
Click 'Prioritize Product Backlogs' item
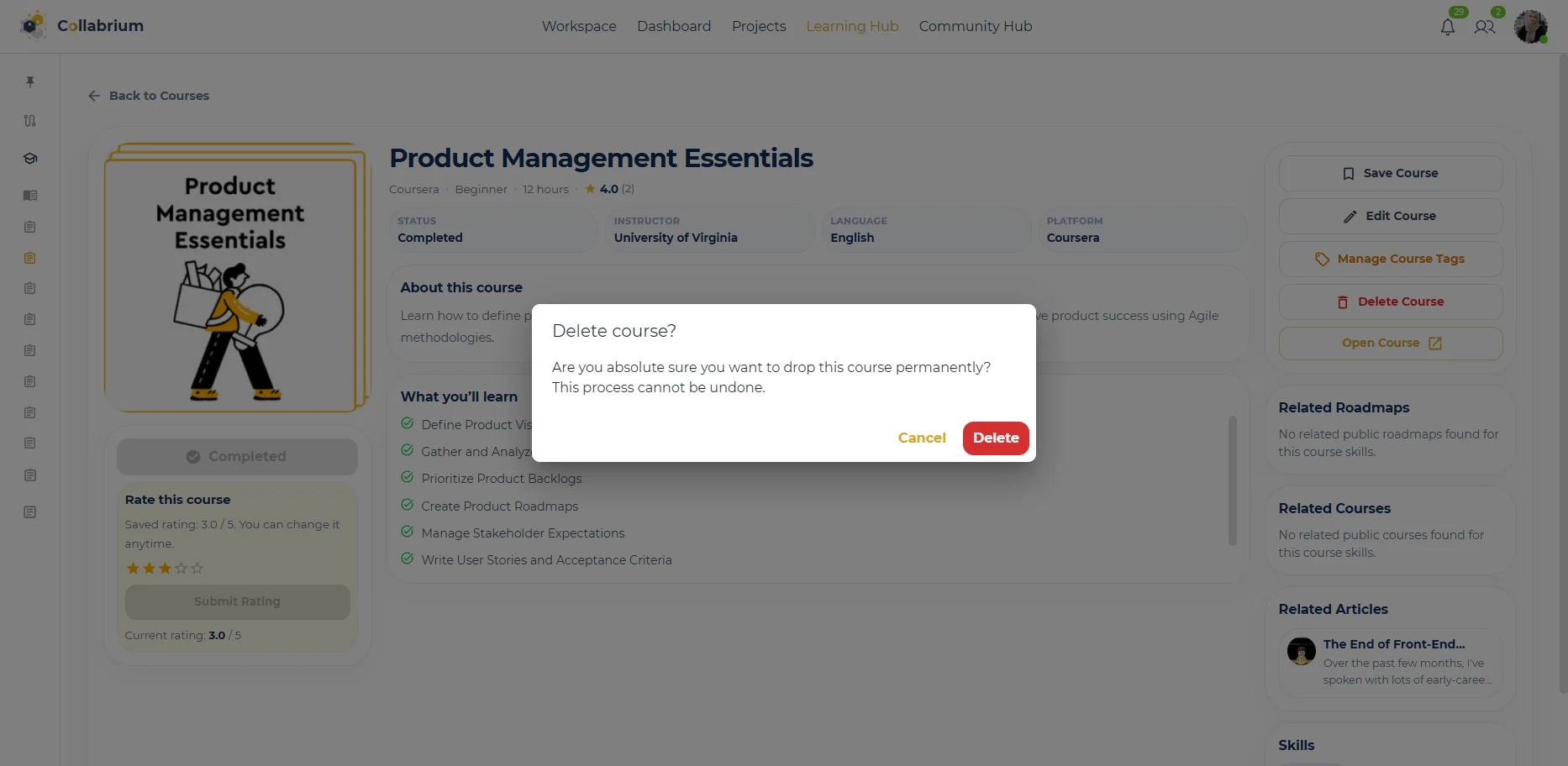(x=501, y=479)
